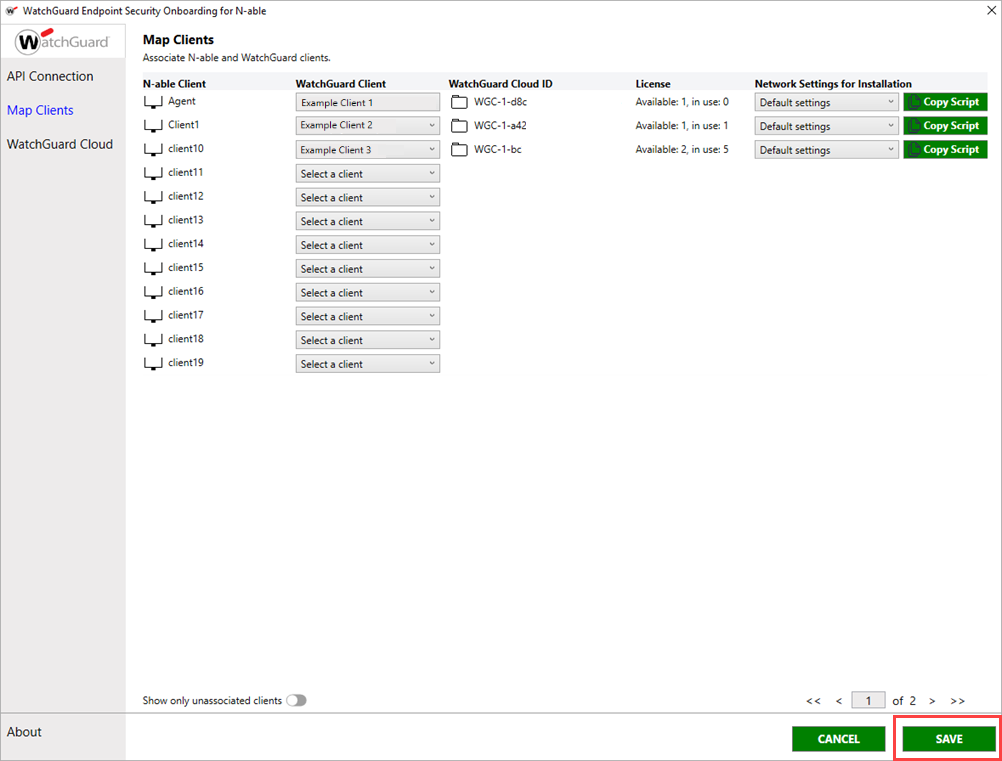Go to the first page with <<
1002x761 pixels.
coord(813,701)
